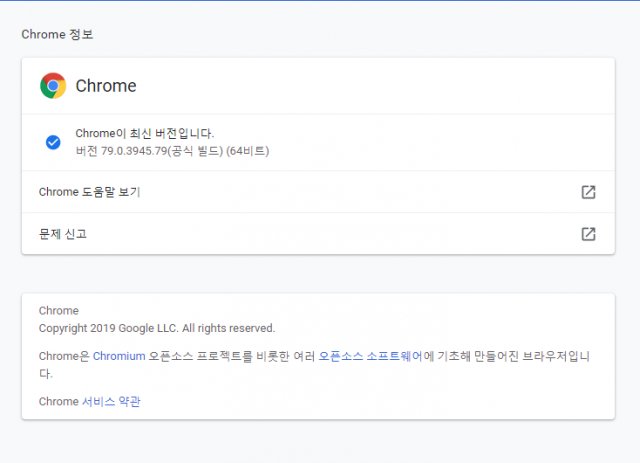640x463 pixels.
Task: Follow the Chromium link
Action: (119, 356)
